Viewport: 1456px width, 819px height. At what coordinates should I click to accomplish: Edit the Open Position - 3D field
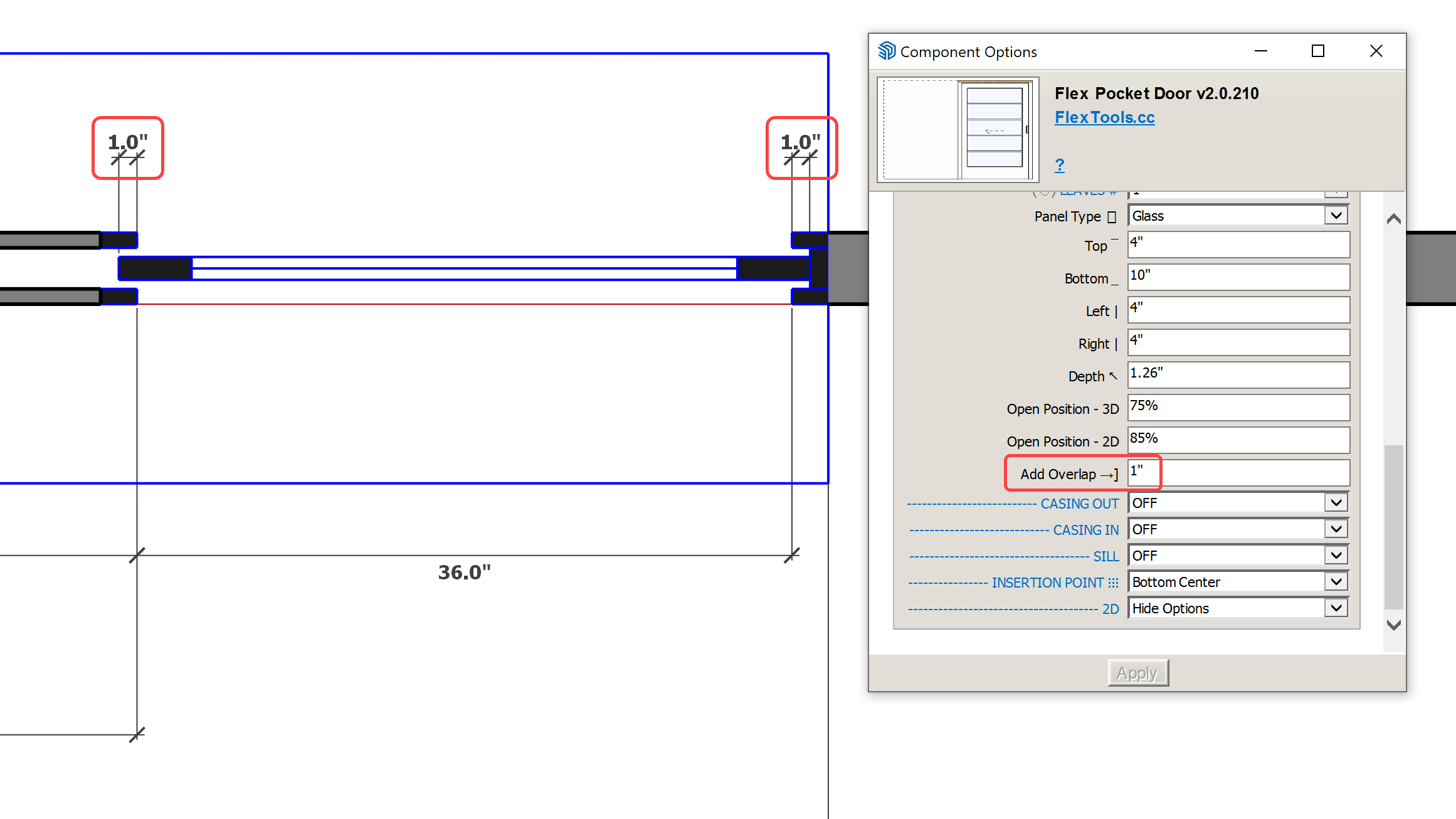pos(1238,408)
